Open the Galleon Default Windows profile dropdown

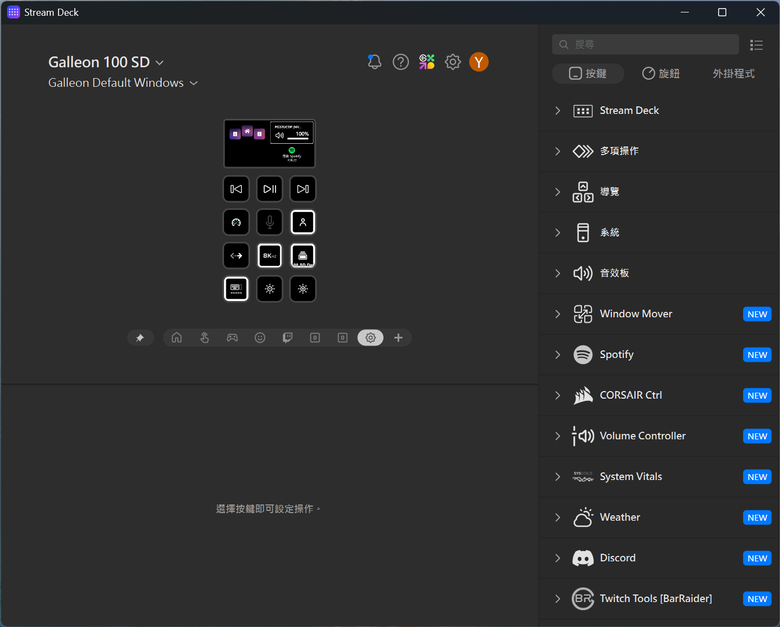point(123,83)
